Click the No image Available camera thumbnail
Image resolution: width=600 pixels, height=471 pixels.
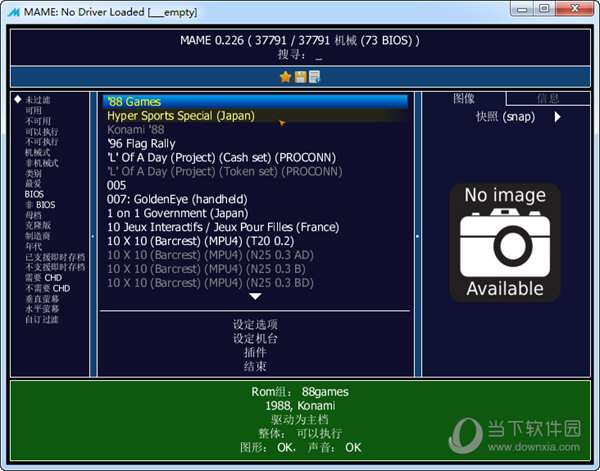504,242
